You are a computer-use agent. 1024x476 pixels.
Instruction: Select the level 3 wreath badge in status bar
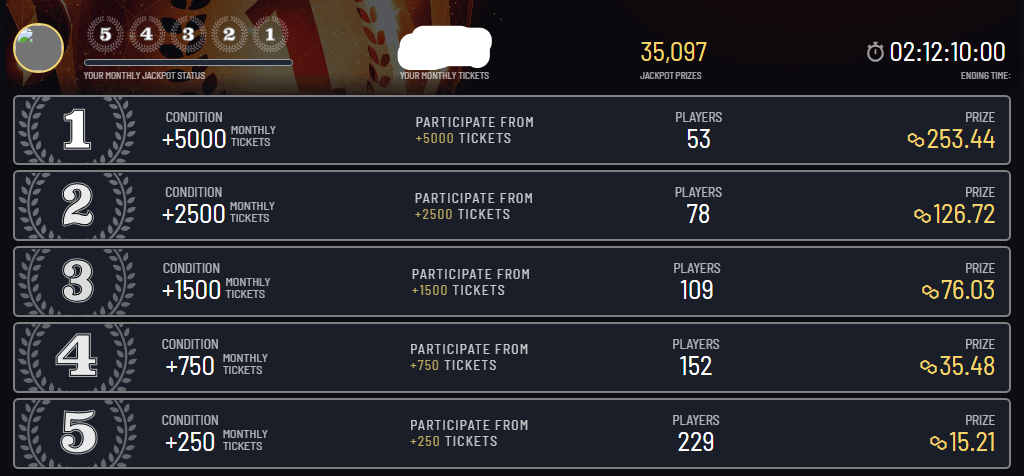[x=188, y=33]
